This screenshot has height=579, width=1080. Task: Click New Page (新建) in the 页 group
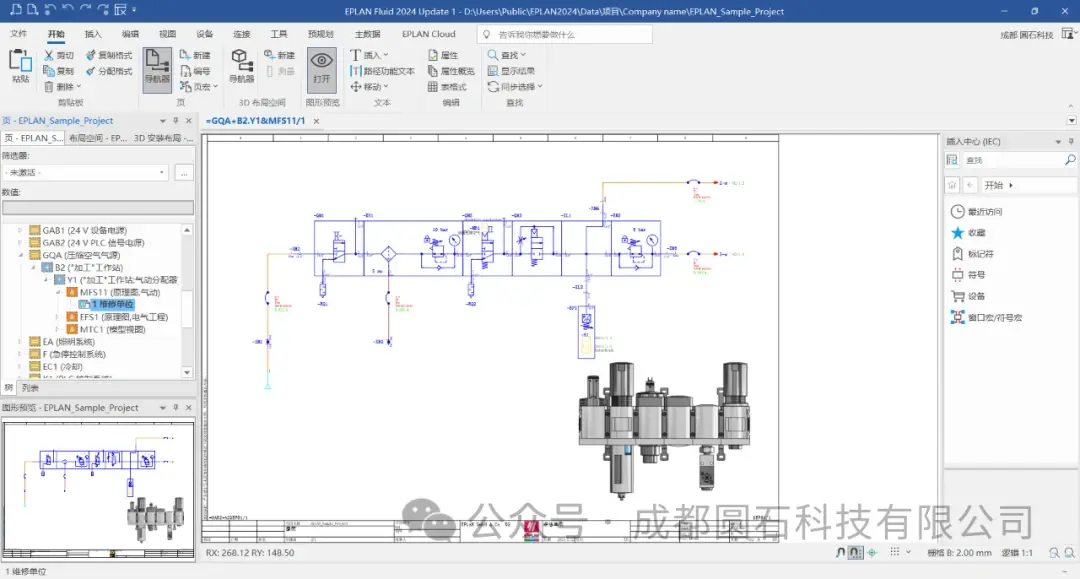(185, 55)
